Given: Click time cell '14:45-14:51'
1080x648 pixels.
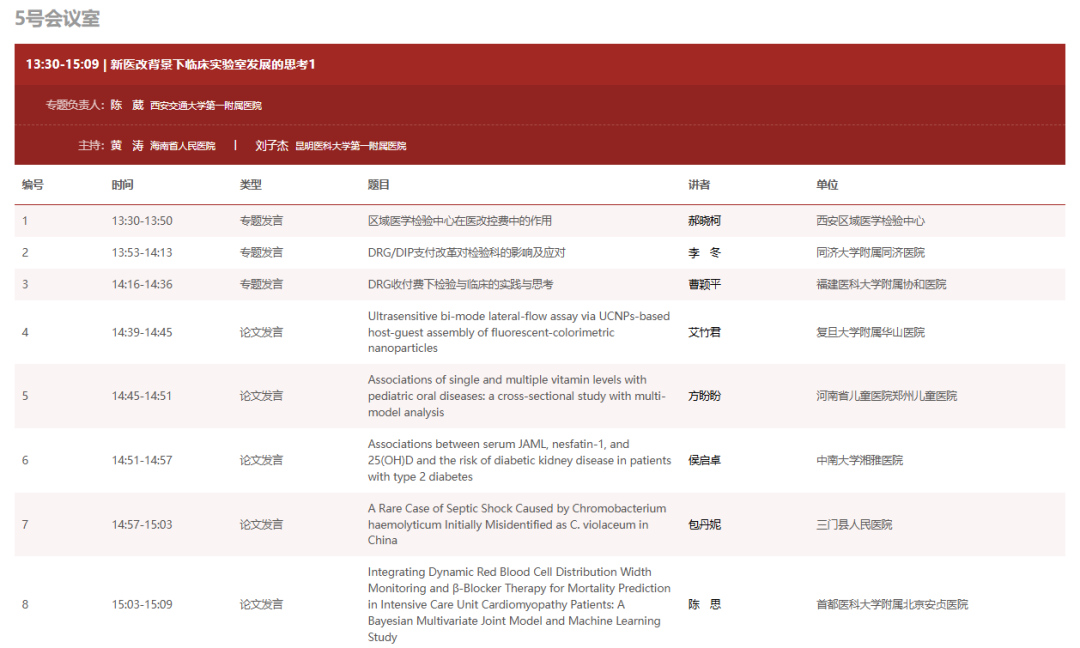Looking at the screenshot, I should click(142, 396).
